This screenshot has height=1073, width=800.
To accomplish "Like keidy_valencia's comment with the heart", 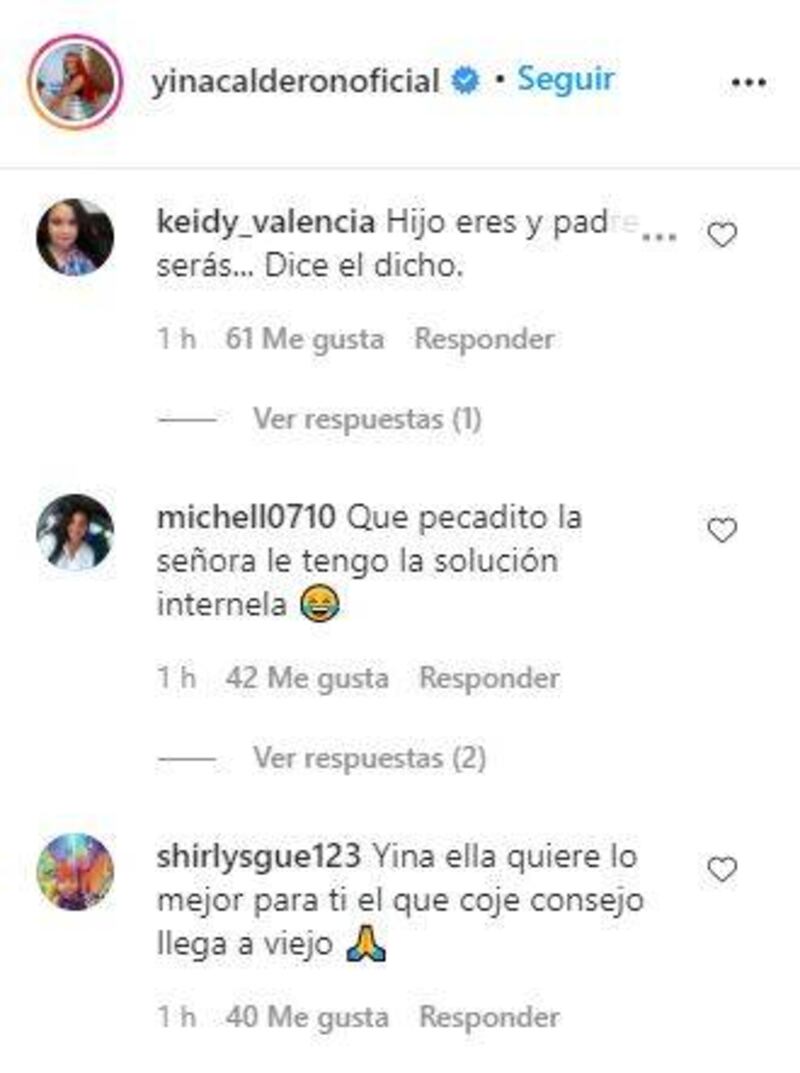I will pos(721,235).
